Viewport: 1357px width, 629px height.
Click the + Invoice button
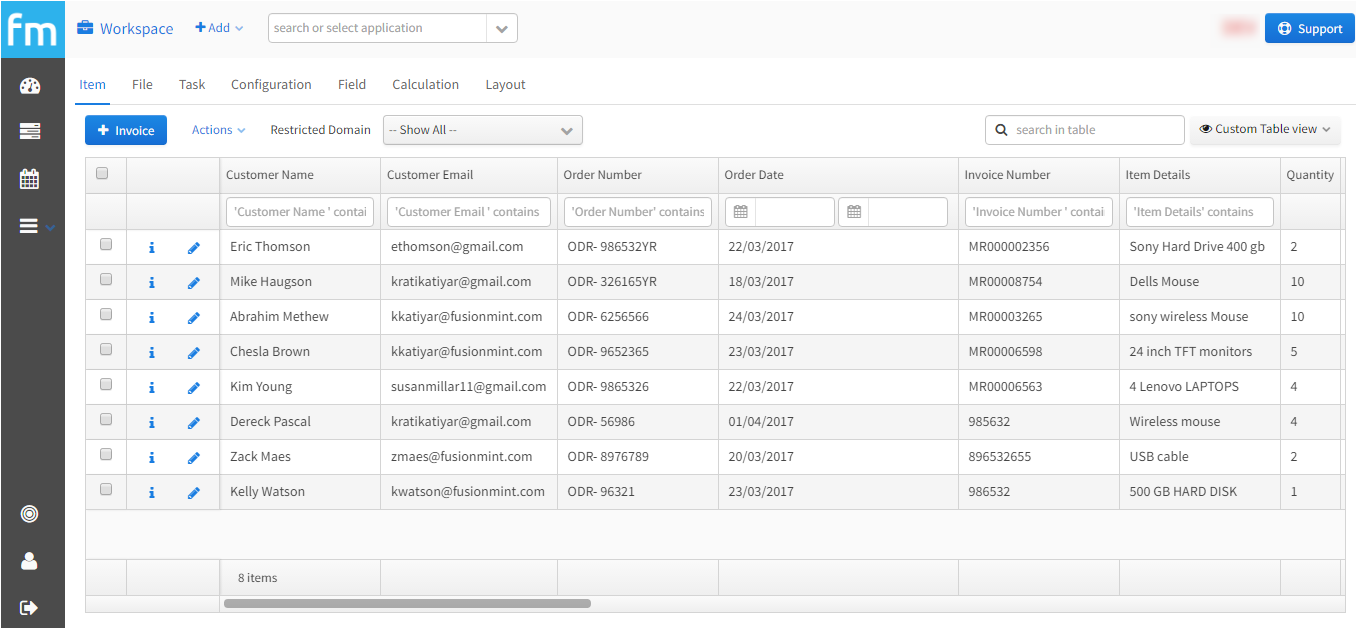[x=126, y=130]
